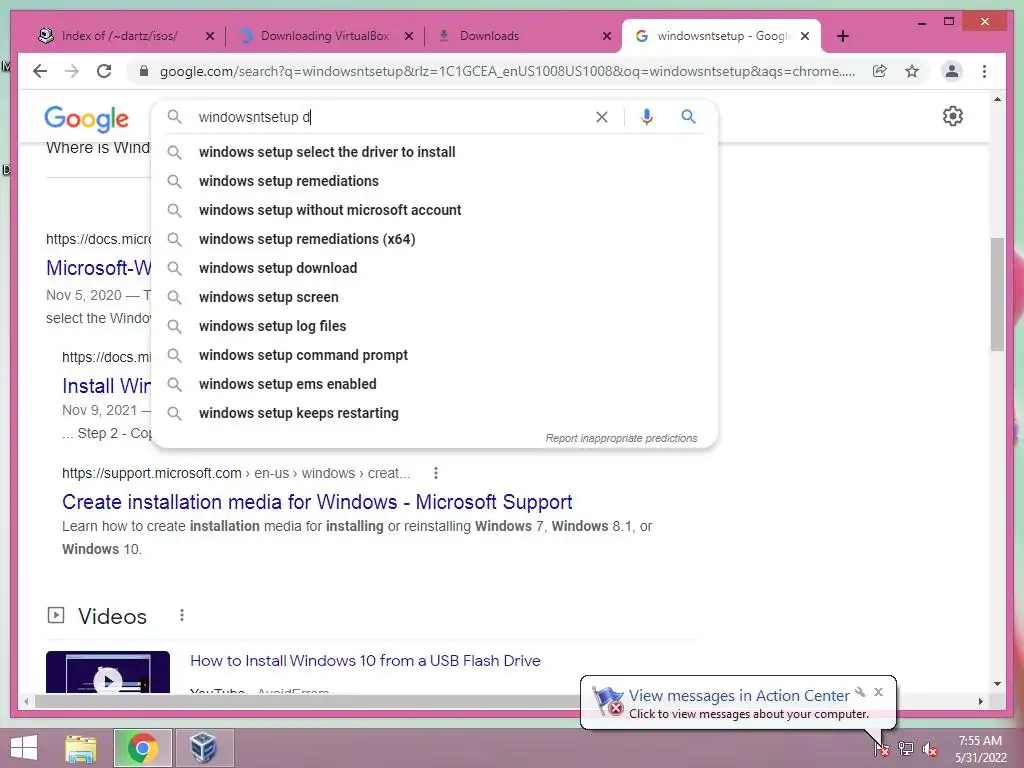
Task: Click the scroll down arrow of page
Action: 997,684
